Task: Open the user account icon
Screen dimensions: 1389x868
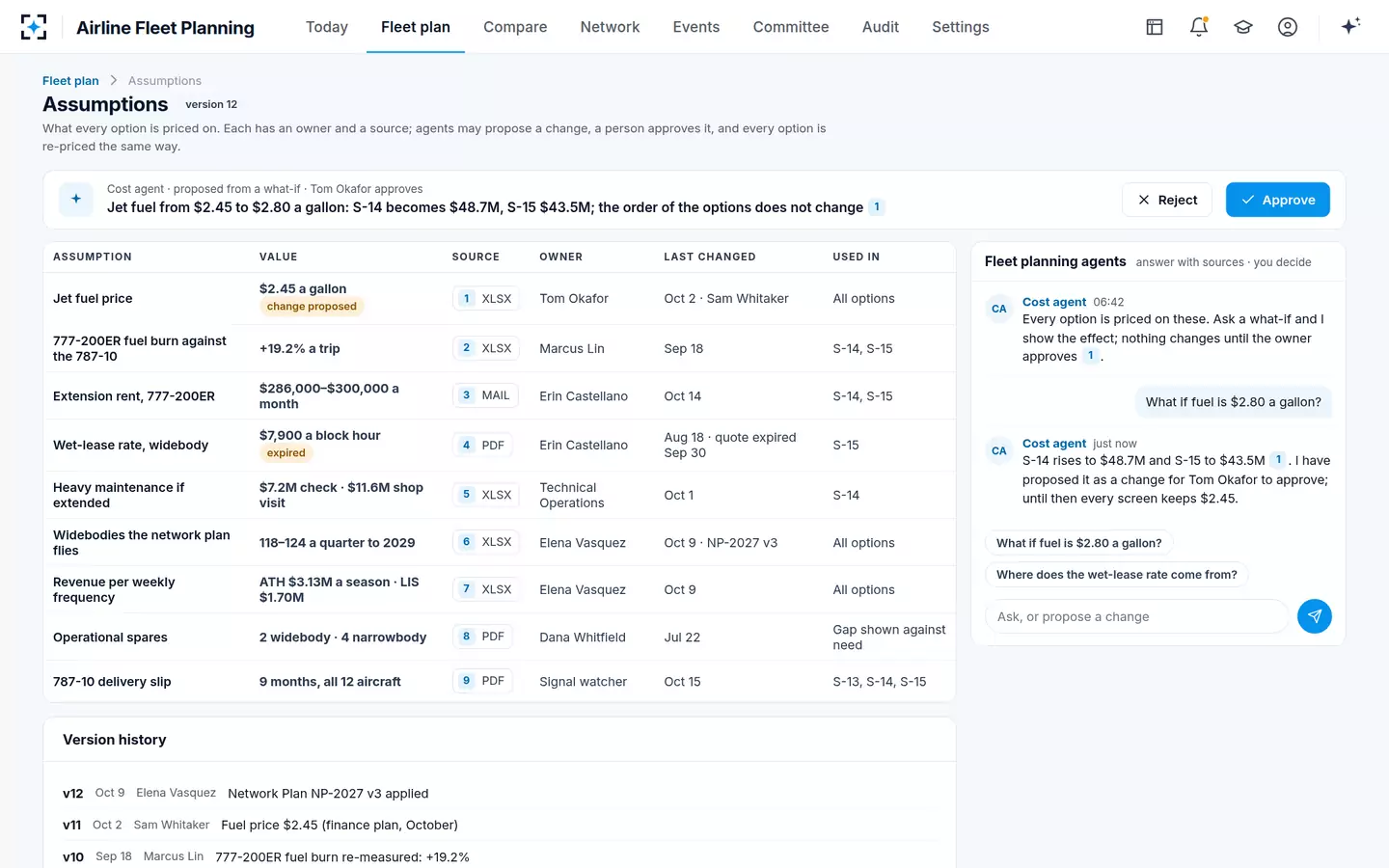Action: click(x=1288, y=27)
